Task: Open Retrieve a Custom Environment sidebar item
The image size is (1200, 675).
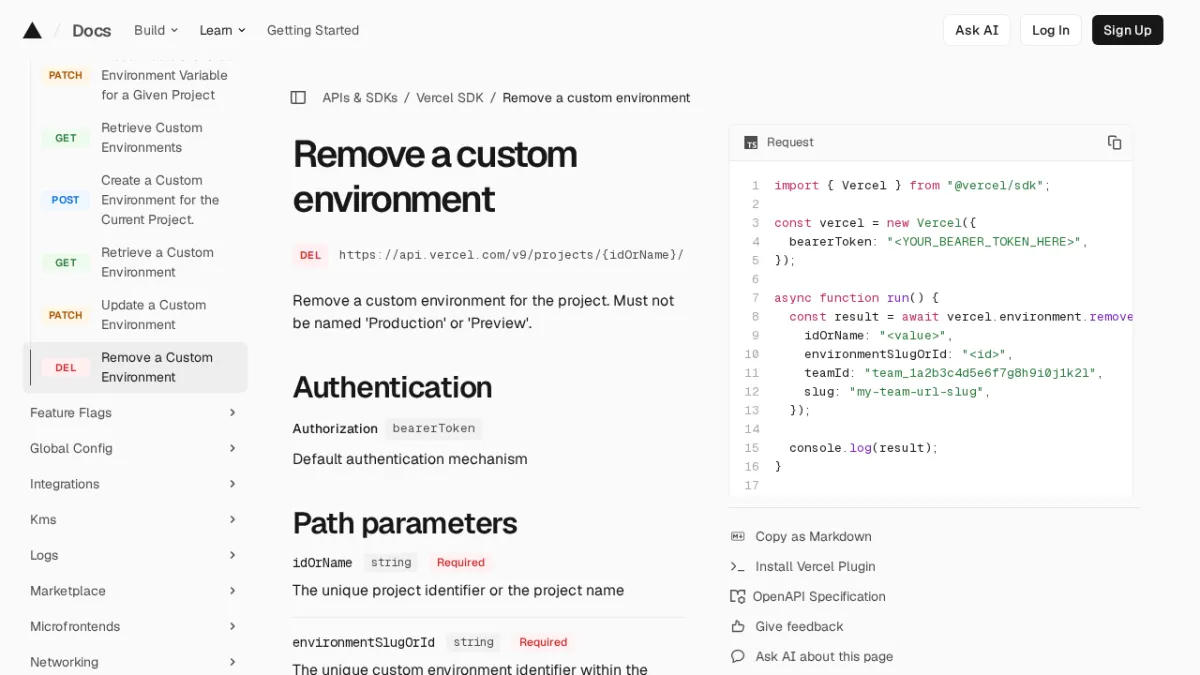Action: coord(135,262)
